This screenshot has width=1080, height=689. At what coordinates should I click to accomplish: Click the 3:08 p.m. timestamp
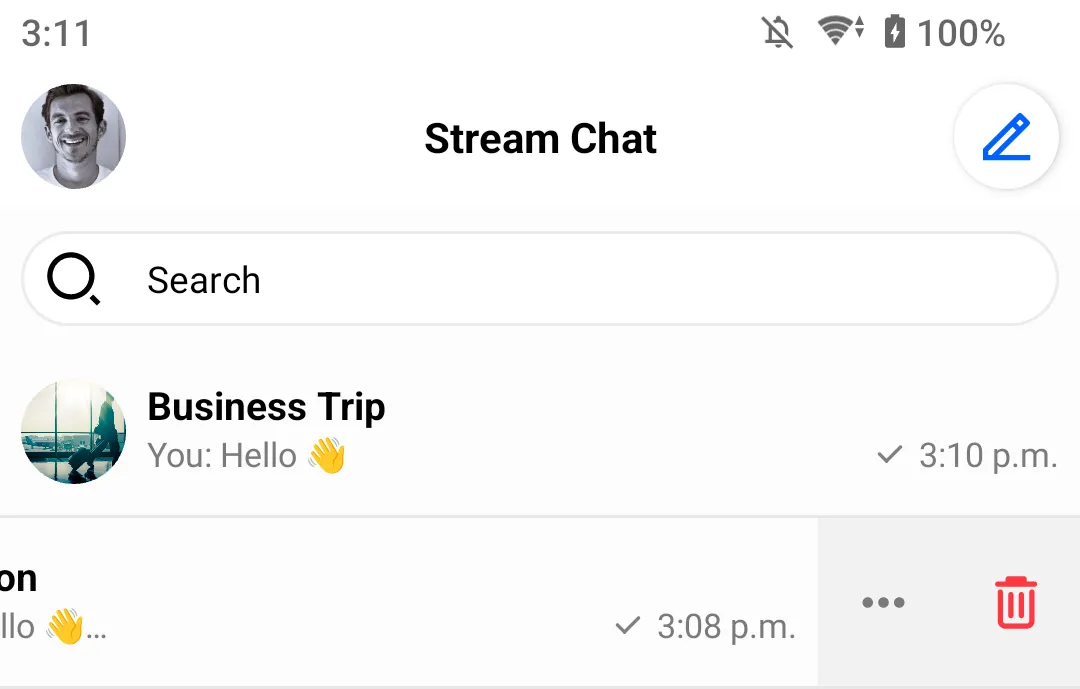pos(726,627)
